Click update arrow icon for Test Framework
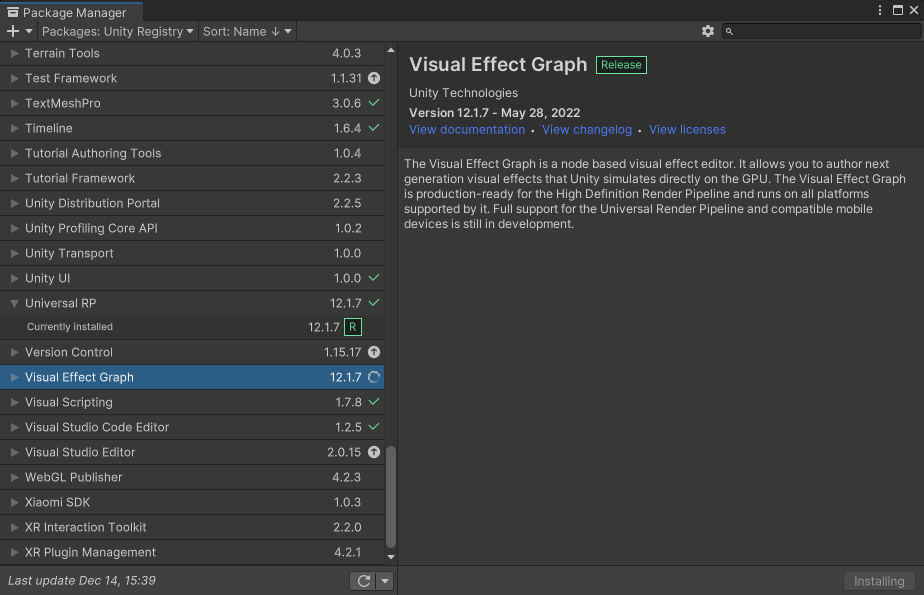The height and width of the screenshot is (595, 924). pyautogui.click(x=374, y=78)
